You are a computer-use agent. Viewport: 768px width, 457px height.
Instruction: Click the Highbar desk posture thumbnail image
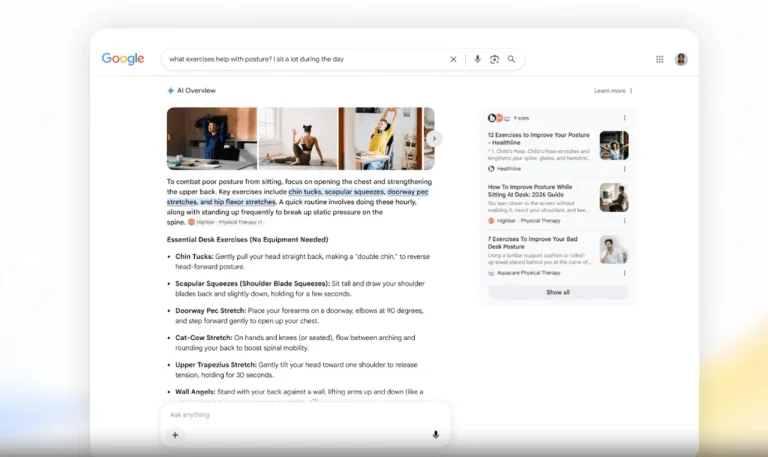[614, 197]
